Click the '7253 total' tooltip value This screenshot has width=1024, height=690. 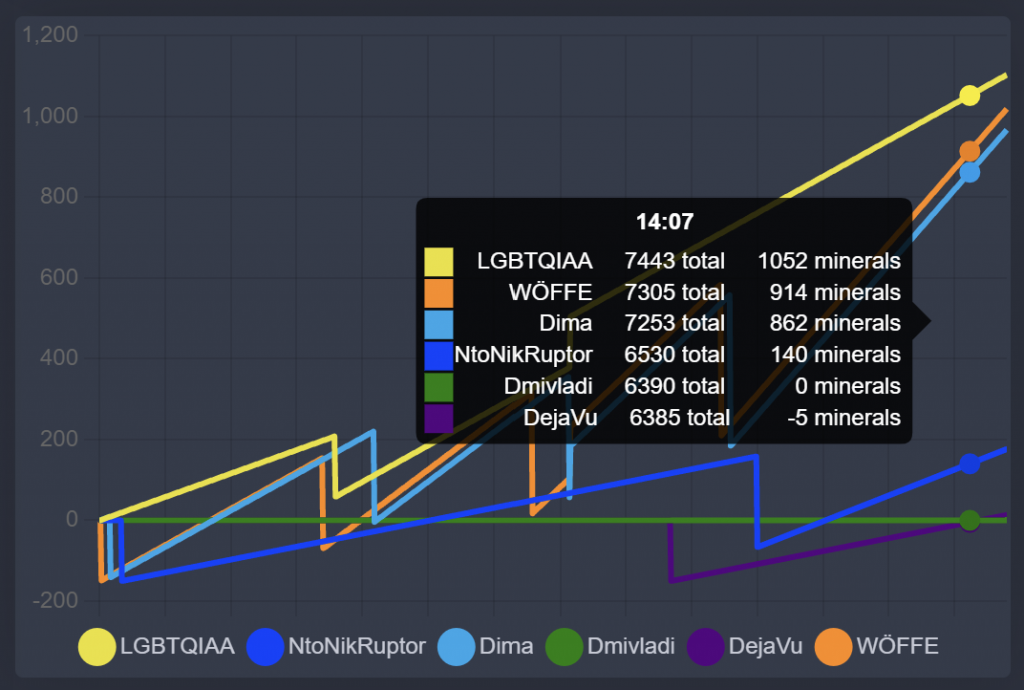674,323
